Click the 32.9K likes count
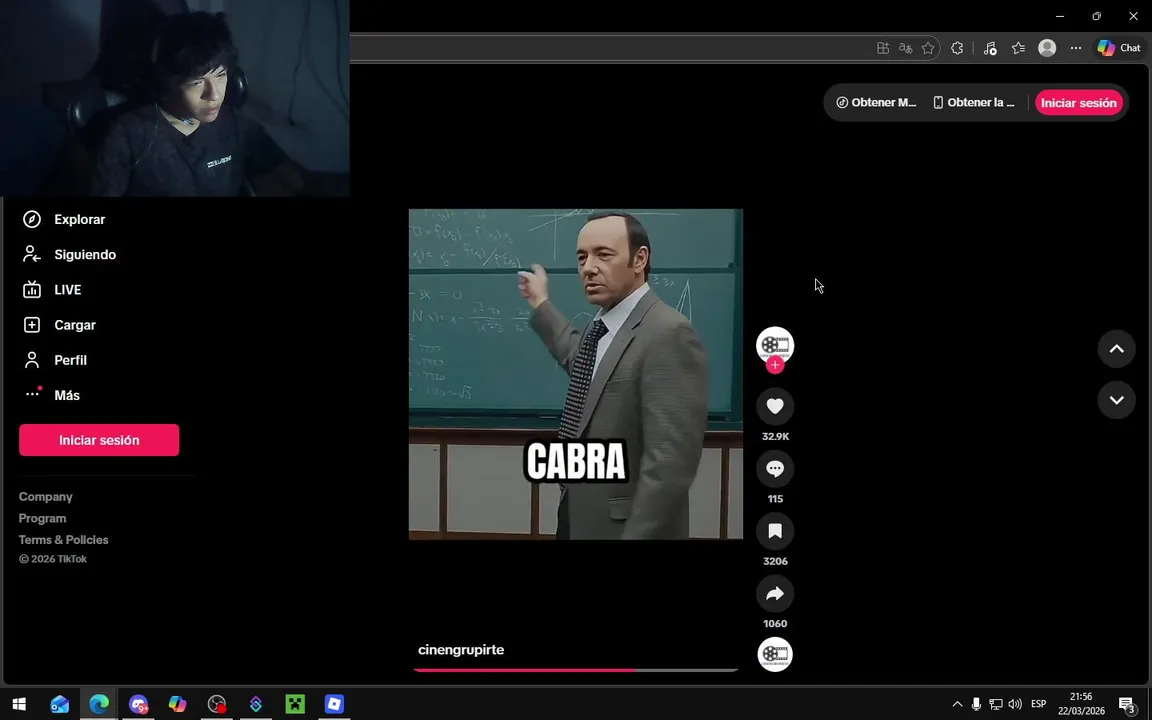1152x720 pixels. [x=774, y=436]
